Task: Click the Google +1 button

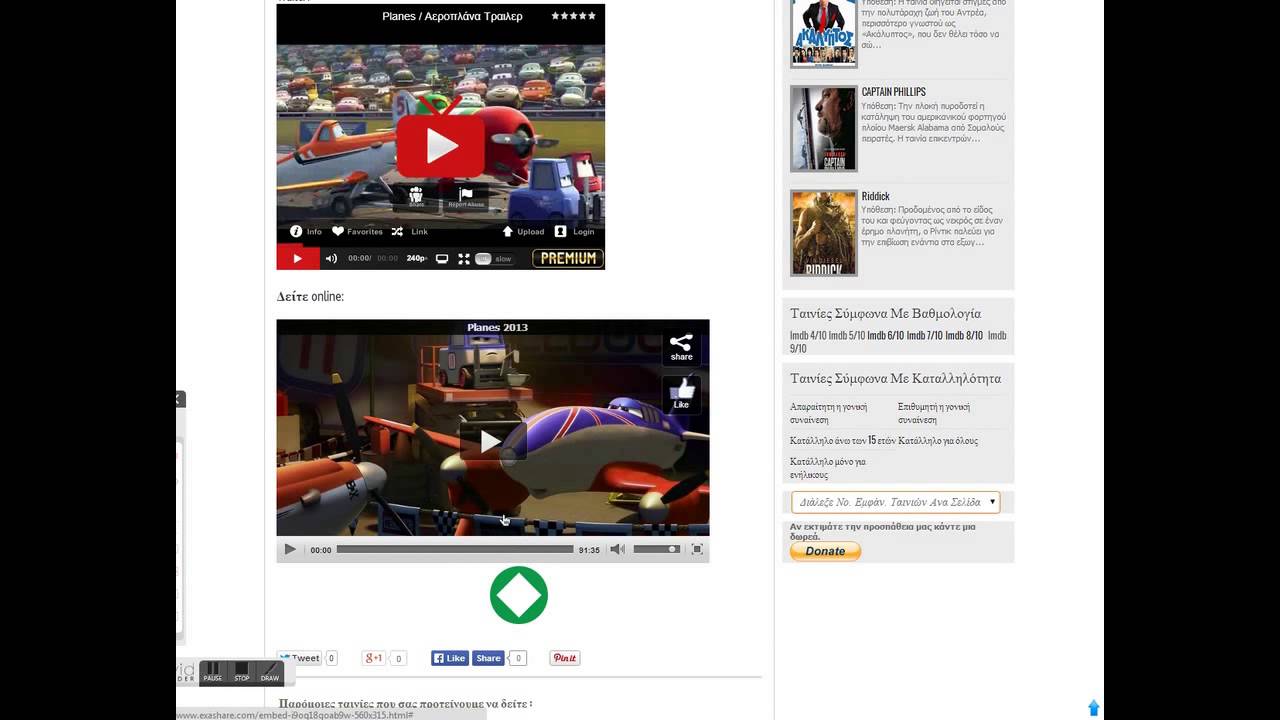Action: coord(374,658)
